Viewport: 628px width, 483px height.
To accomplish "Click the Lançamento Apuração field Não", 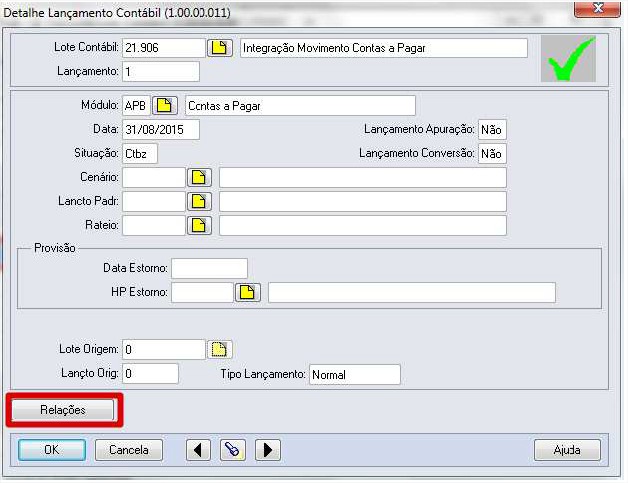I will (492, 130).
